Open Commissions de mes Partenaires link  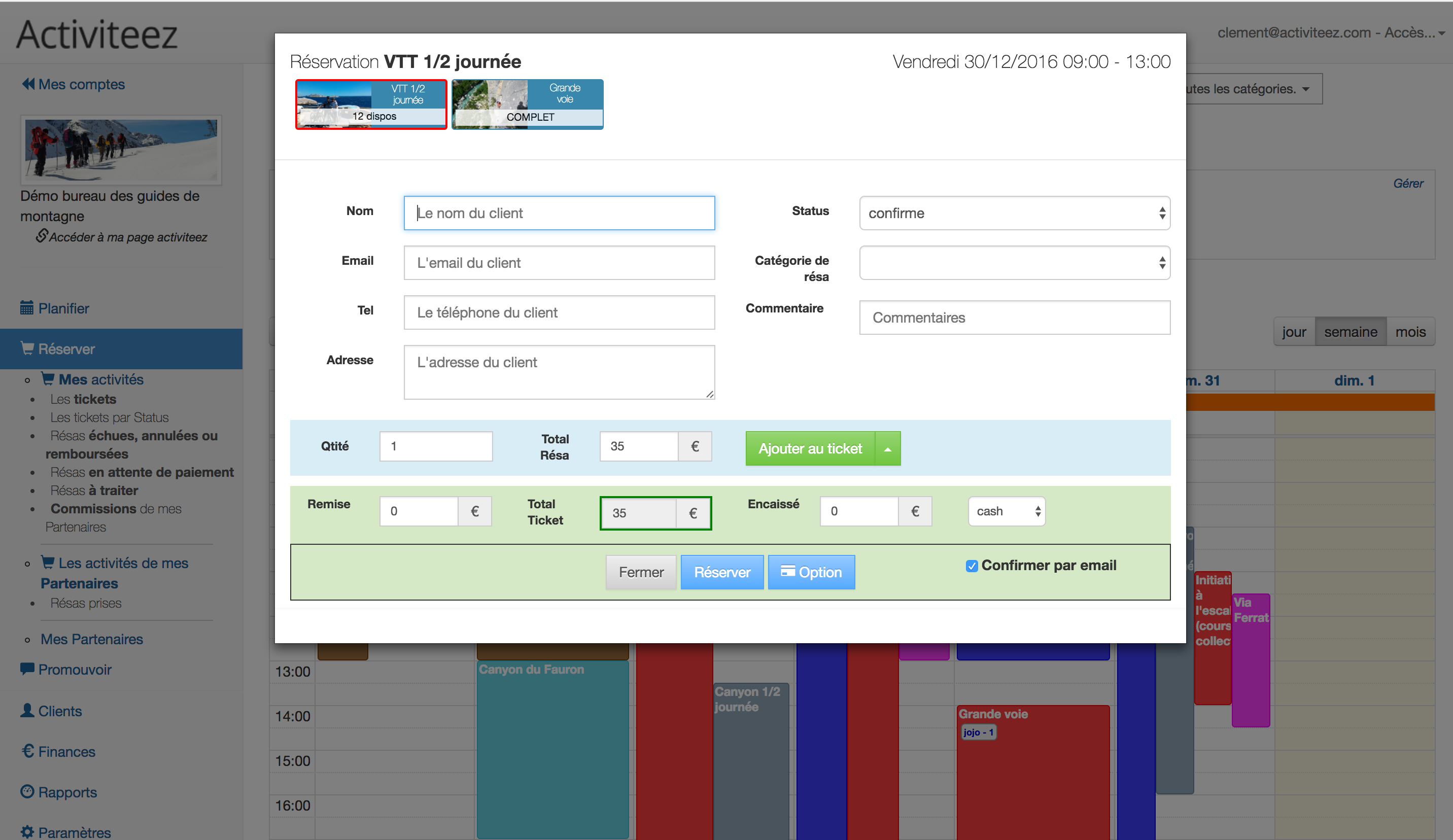click(x=114, y=518)
